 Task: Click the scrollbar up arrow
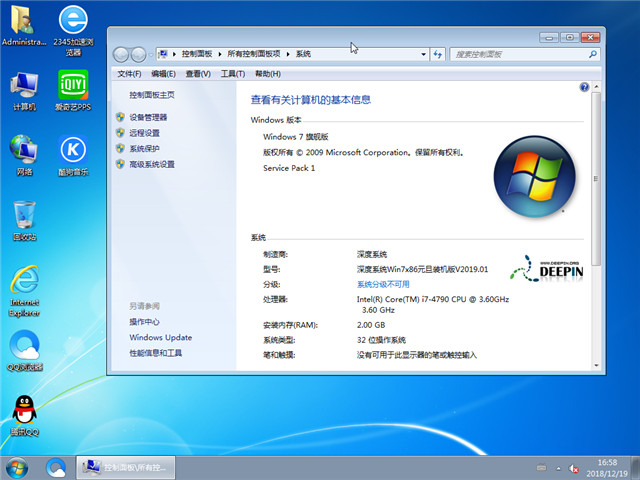coord(596,87)
